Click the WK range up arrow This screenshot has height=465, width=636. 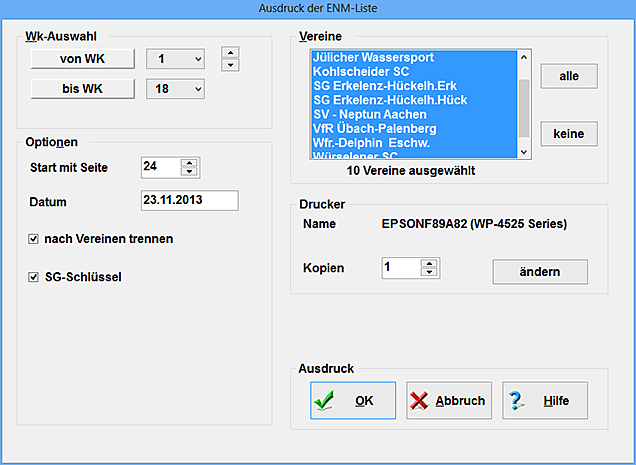(x=229, y=52)
